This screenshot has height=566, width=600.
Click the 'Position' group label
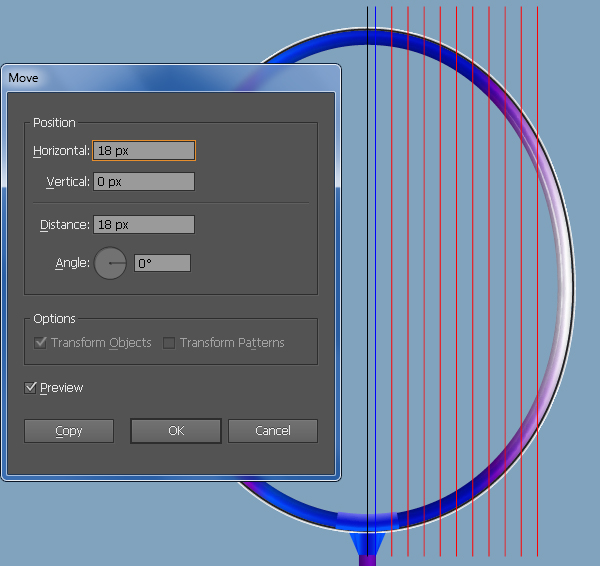[54, 122]
